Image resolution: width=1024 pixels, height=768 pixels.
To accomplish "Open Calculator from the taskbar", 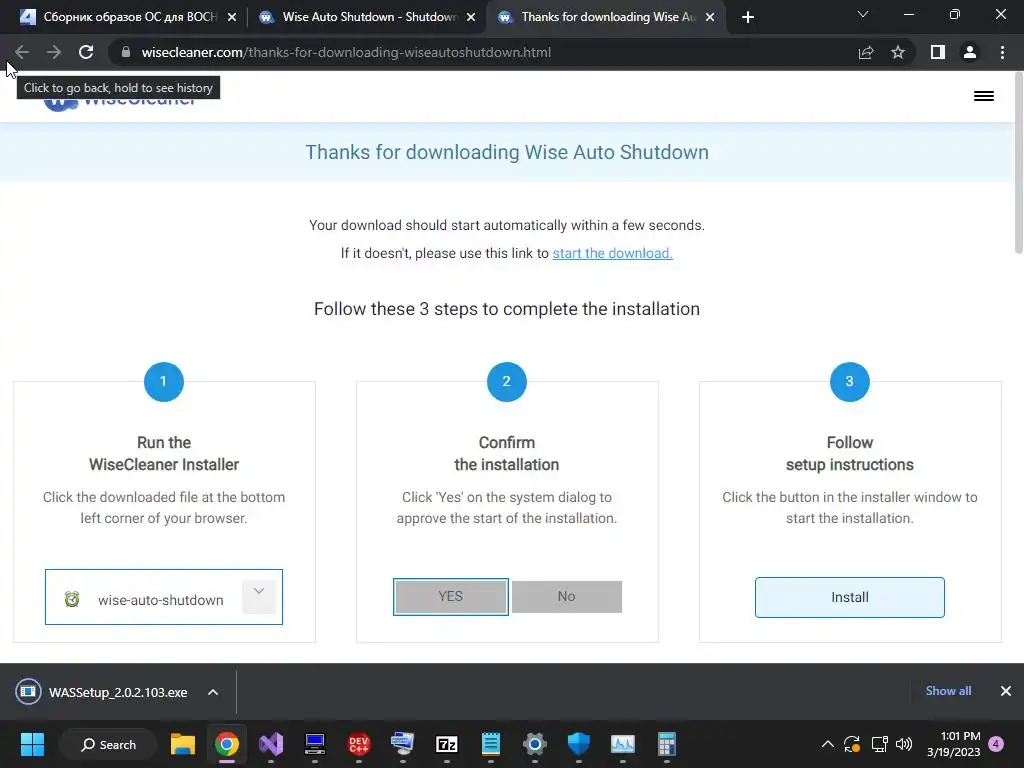I will (x=666, y=744).
